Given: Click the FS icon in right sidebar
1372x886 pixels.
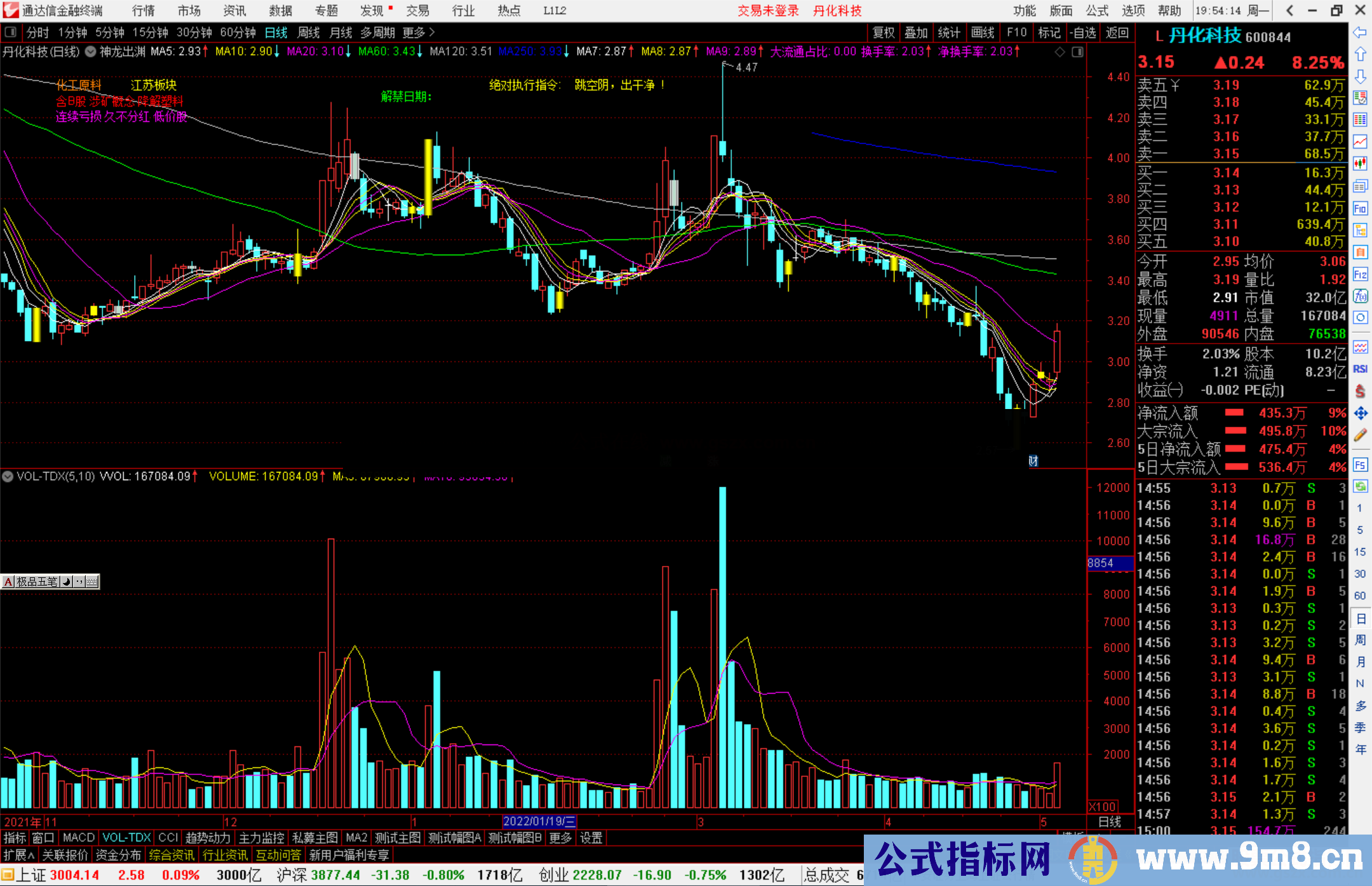Looking at the screenshot, I should [1360, 465].
